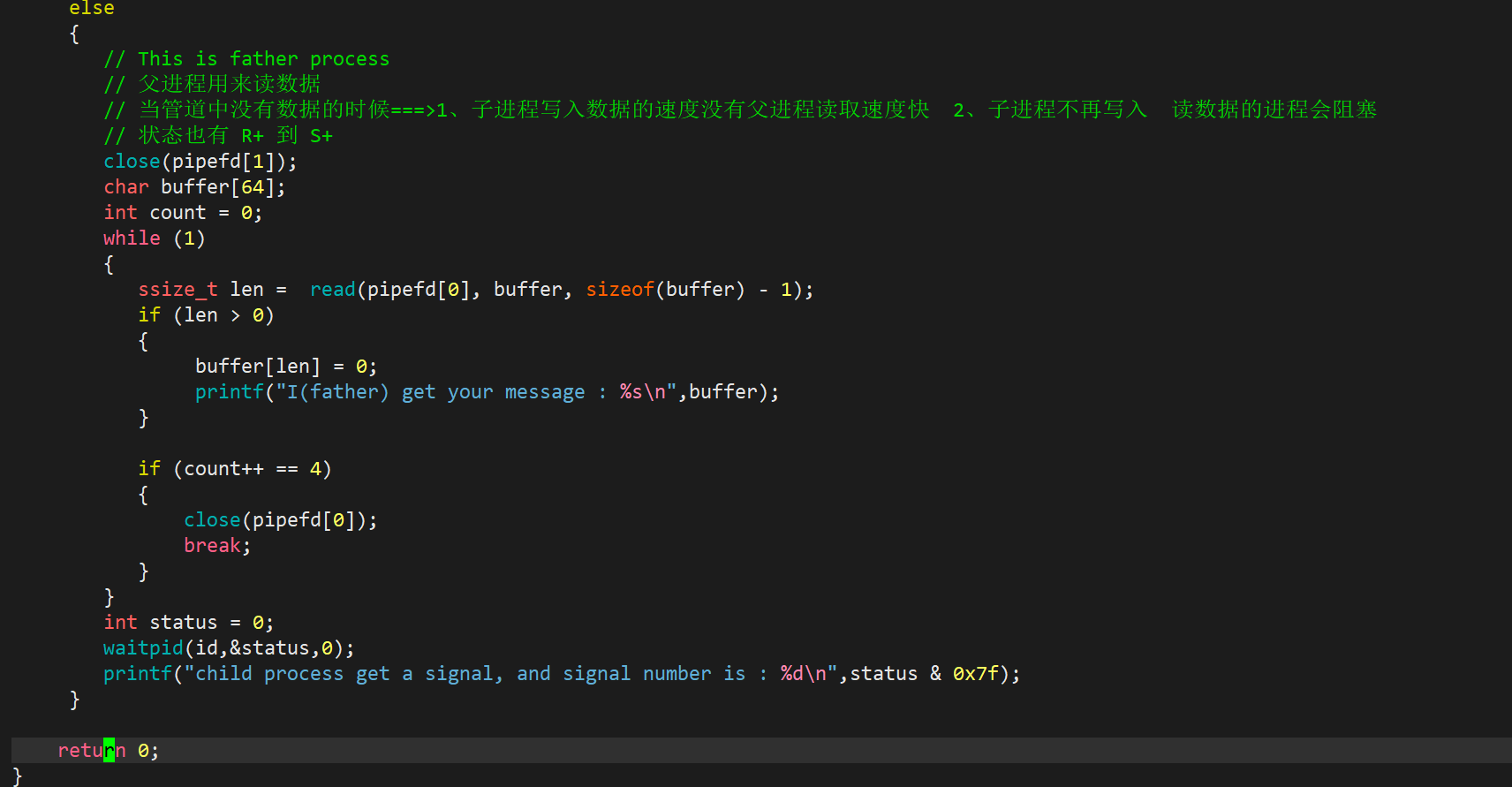
Task: Click the 'close(pipefd[1]);' line
Action: coord(200,162)
